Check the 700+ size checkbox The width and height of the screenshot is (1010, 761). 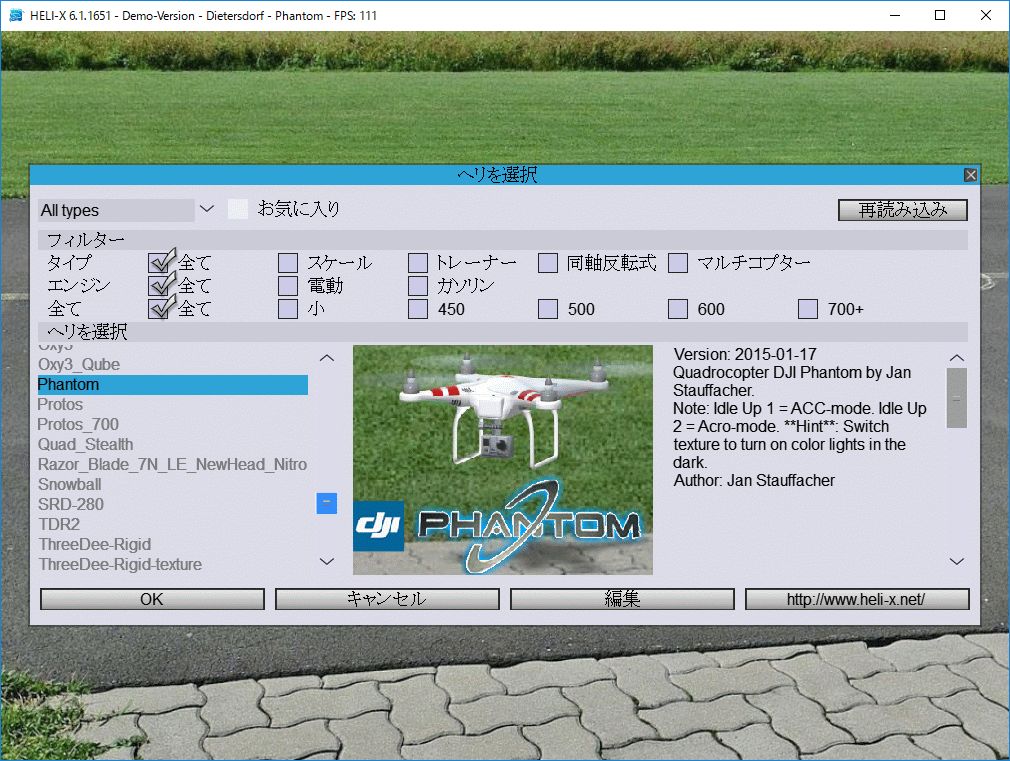[808, 309]
